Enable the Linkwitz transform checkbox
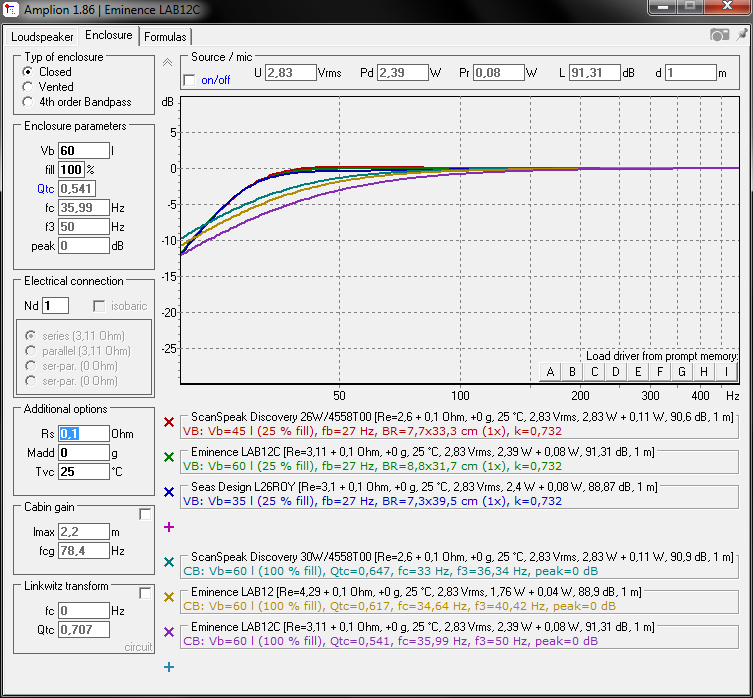753x698 pixels. [x=145, y=593]
